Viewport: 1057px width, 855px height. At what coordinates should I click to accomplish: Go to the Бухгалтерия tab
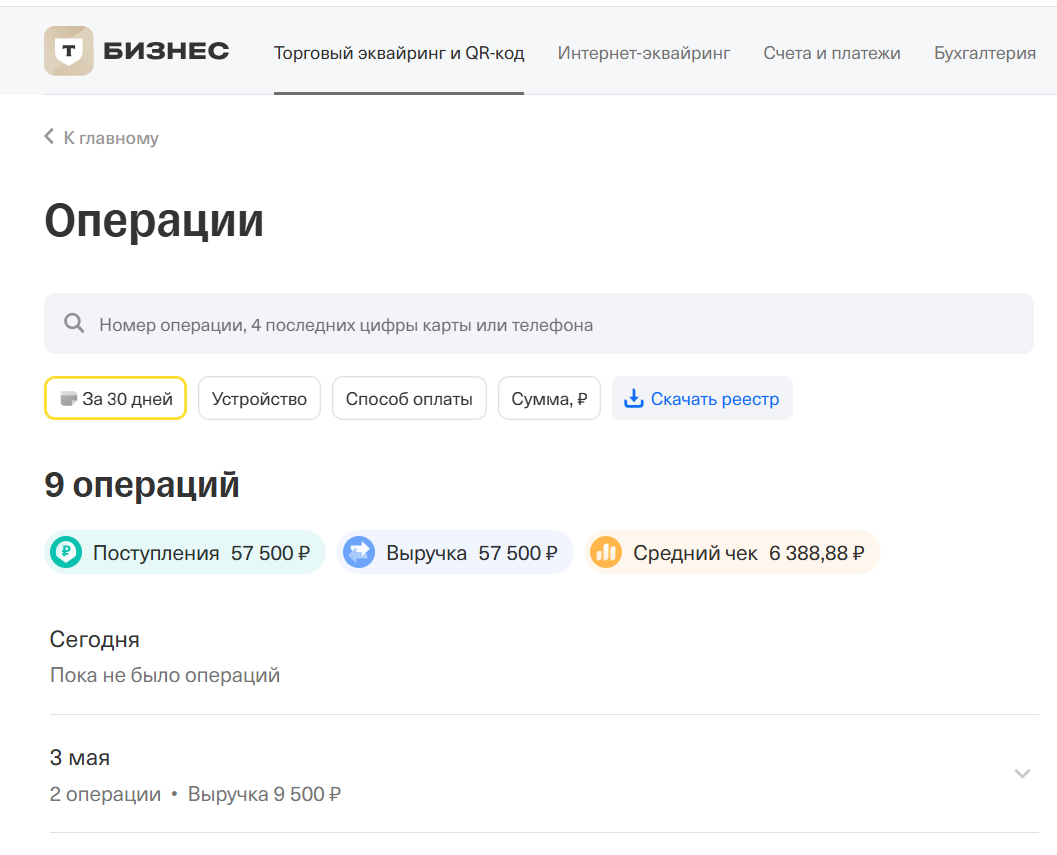coord(985,53)
